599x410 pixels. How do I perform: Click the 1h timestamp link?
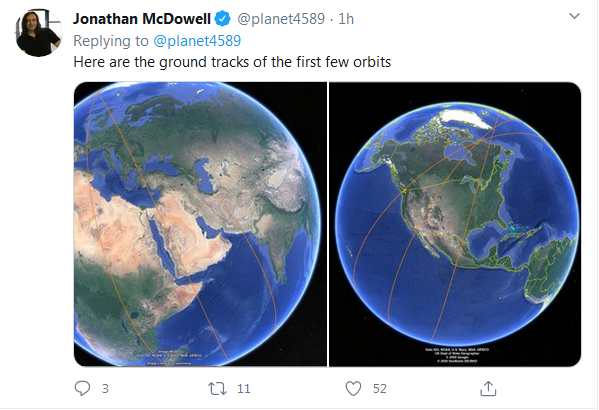click(x=346, y=19)
